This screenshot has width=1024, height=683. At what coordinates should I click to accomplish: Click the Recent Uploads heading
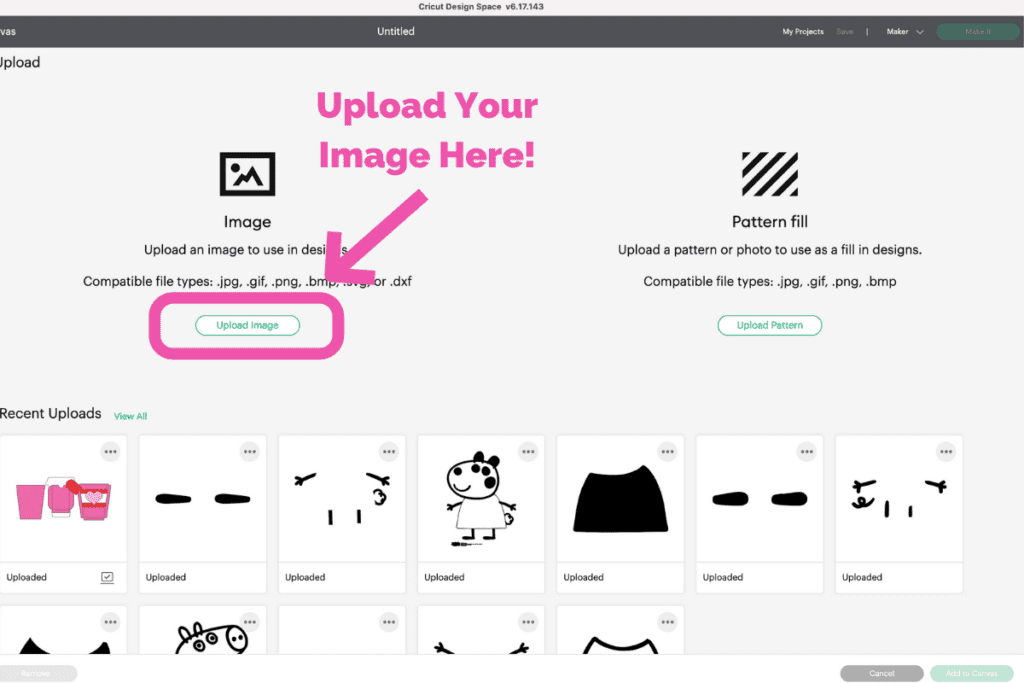pos(50,413)
